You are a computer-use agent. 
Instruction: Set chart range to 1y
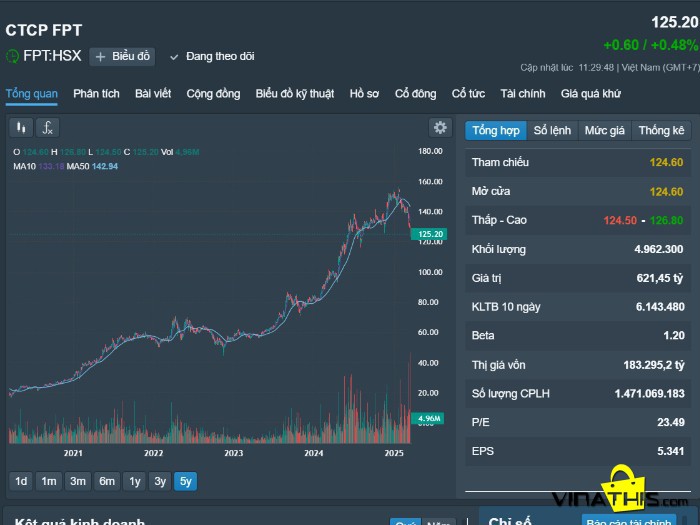(134, 481)
